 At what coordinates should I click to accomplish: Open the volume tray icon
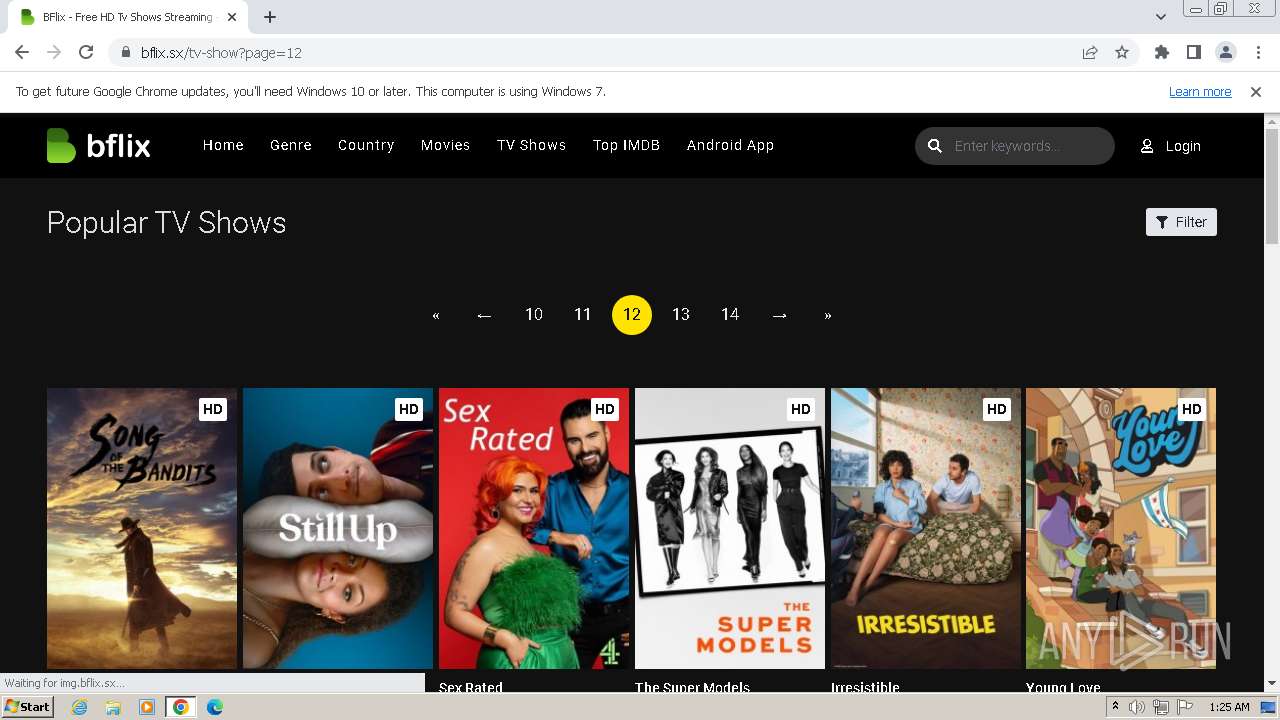(x=1137, y=707)
